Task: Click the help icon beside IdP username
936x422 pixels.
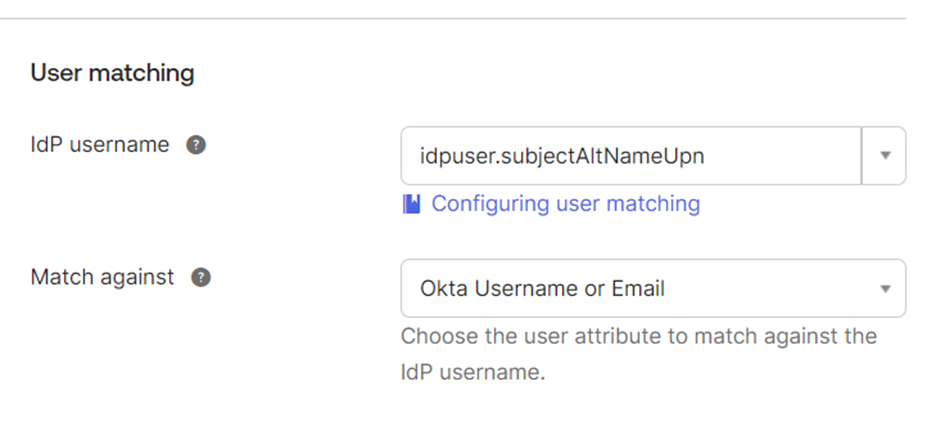Action: (x=196, y=145)
